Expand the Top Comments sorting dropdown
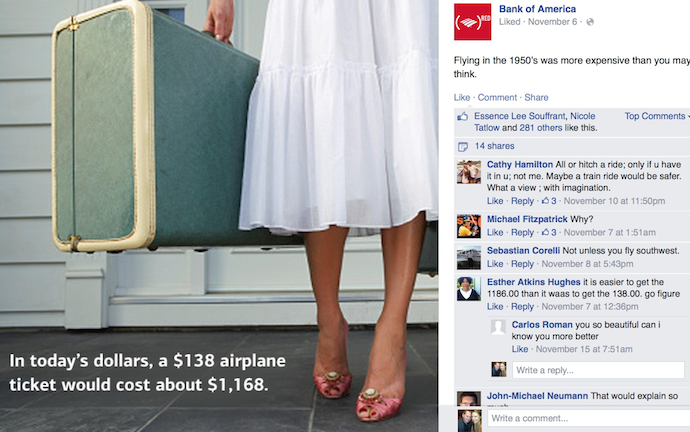Image resolution: width=690 pixels, height=432 pixels. pos(657,116)
